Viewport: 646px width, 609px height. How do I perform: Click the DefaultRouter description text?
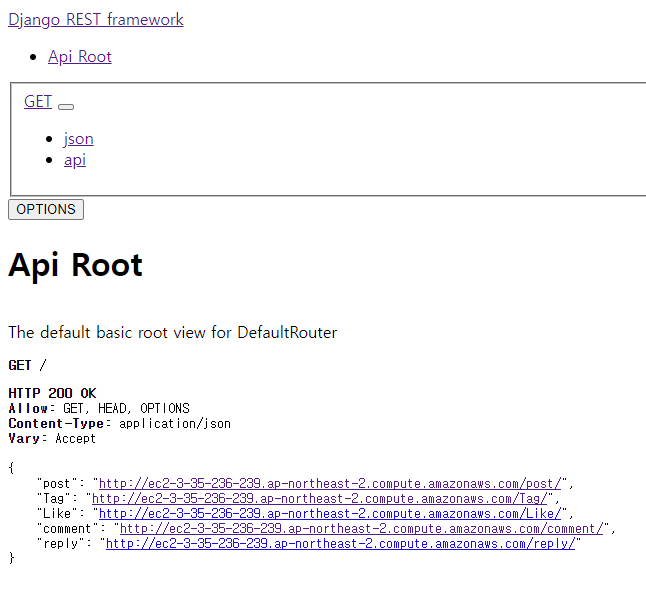(x=173, y=333)
